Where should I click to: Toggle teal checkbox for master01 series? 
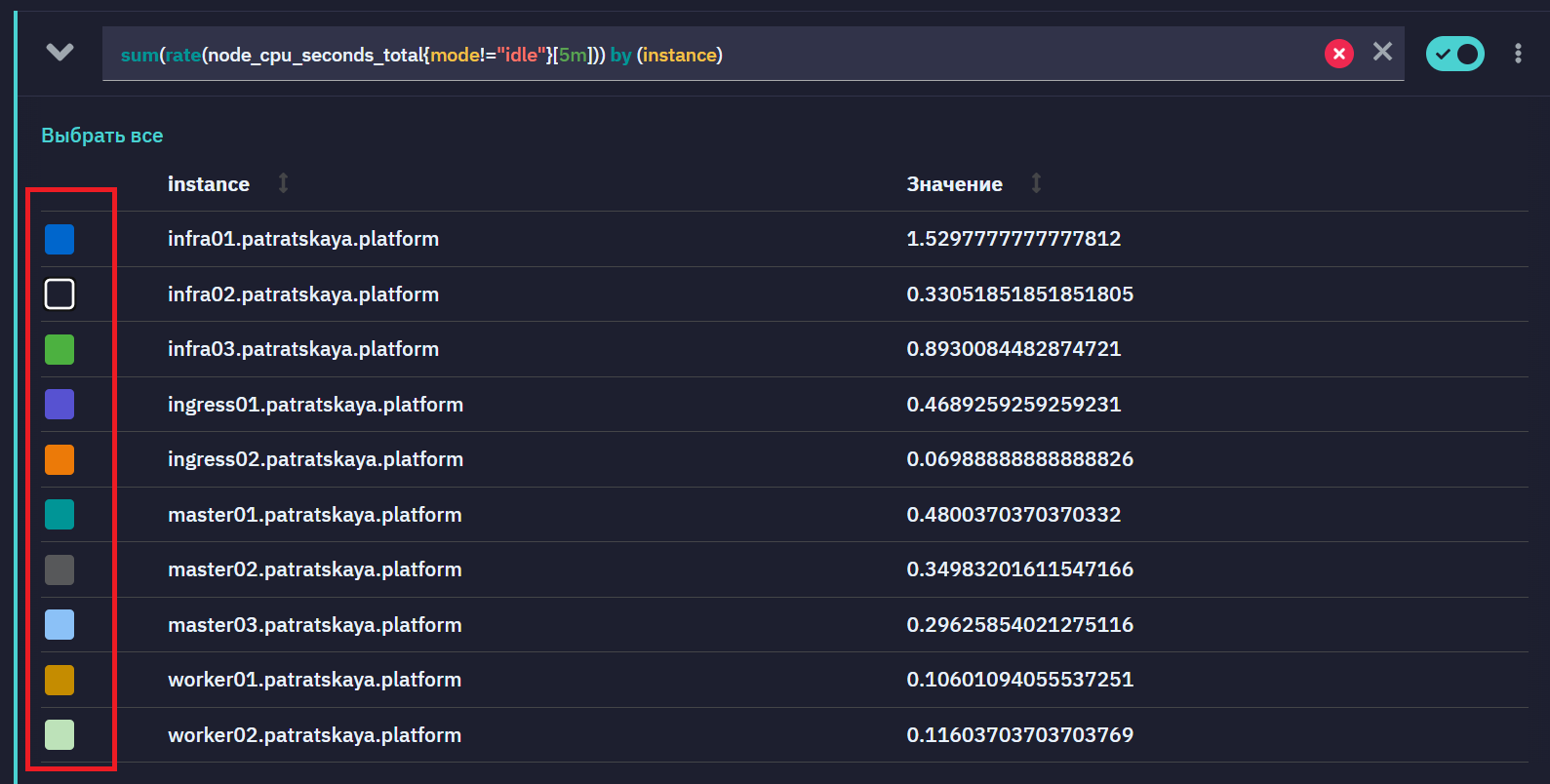[x=60, y=514]
